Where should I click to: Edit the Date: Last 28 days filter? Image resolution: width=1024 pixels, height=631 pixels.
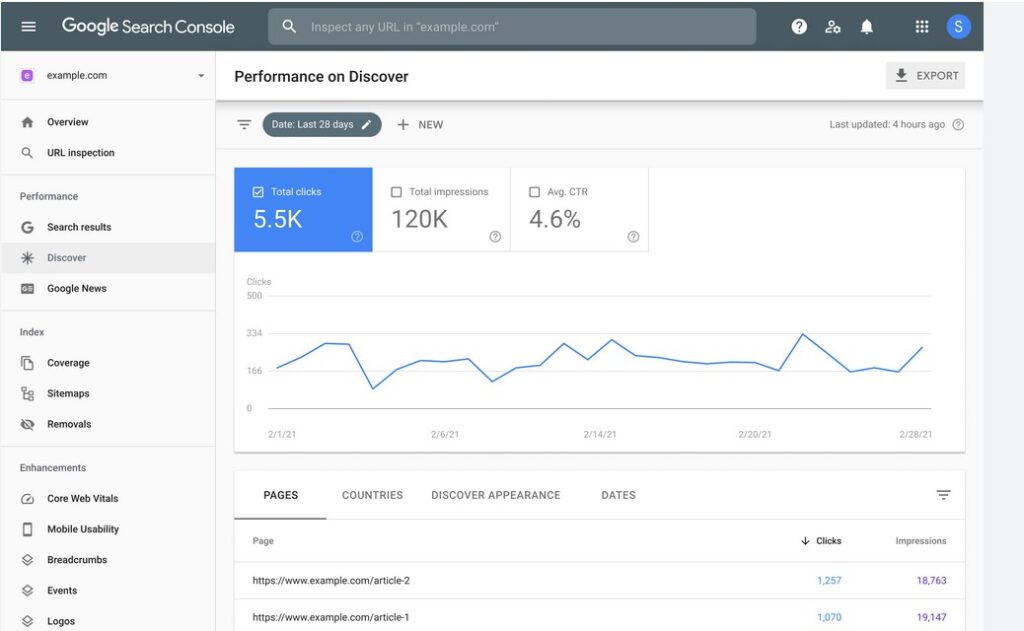click(x=322, y=125)
